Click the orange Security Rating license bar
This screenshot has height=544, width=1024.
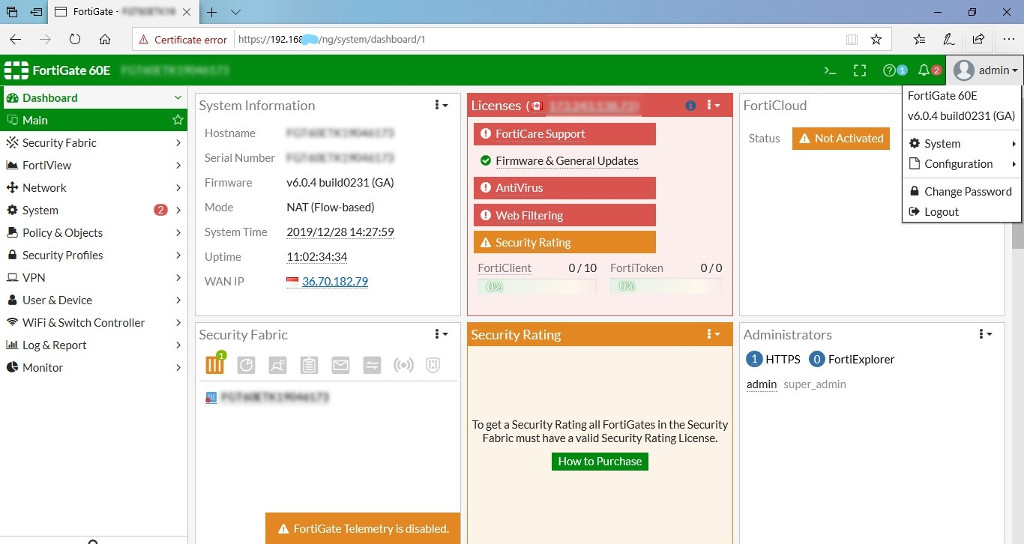tap(565, 243)
